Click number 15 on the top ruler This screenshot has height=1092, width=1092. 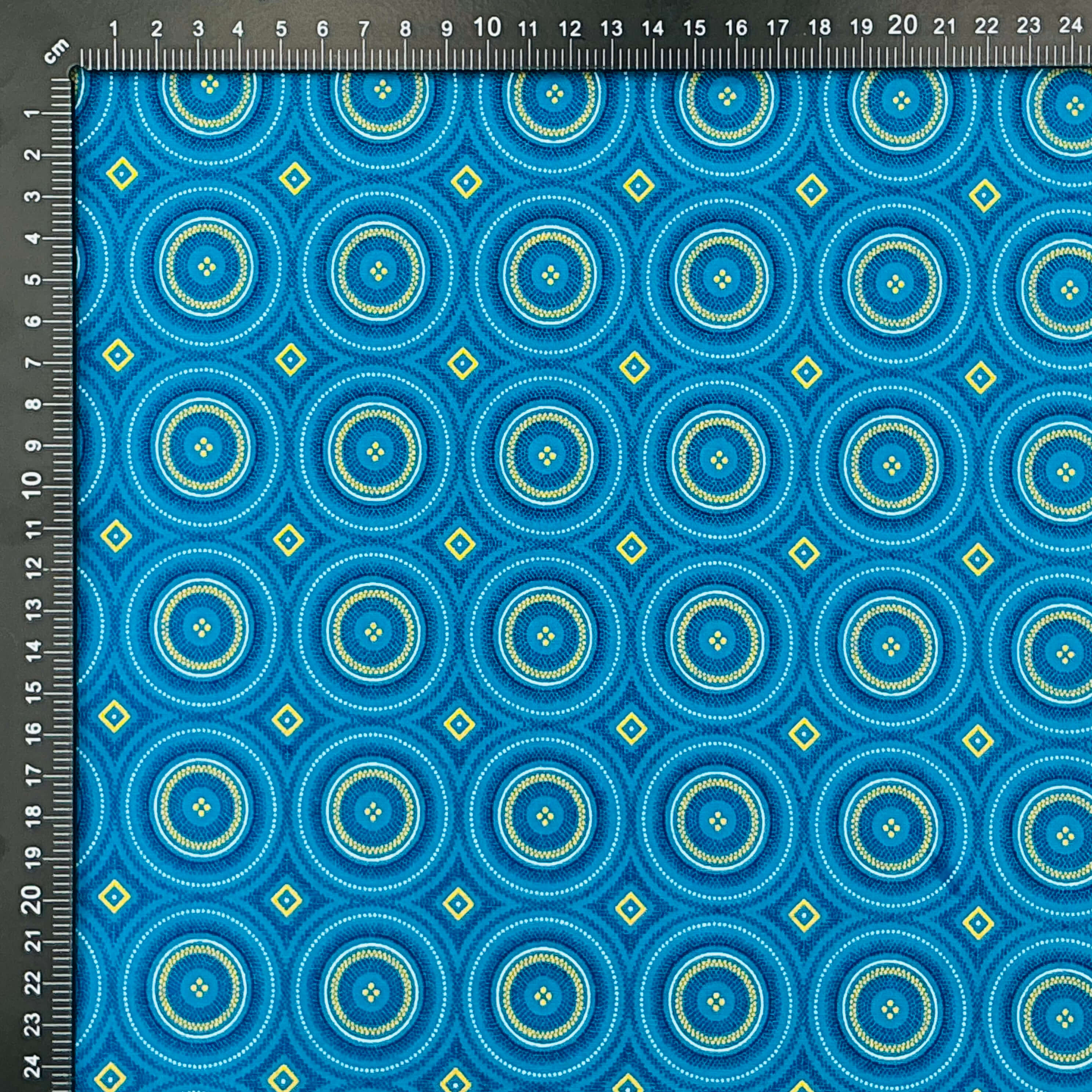pos(694,28)
